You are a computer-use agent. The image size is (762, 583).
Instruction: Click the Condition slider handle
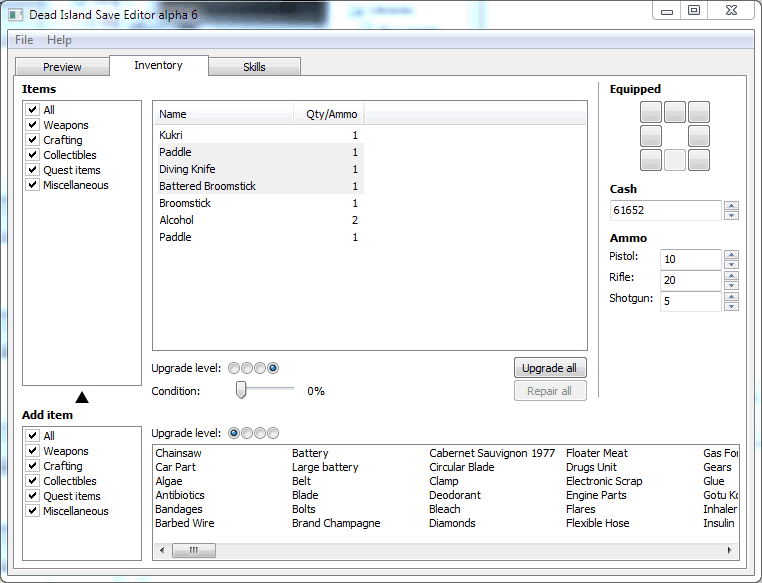click(241, 390)
